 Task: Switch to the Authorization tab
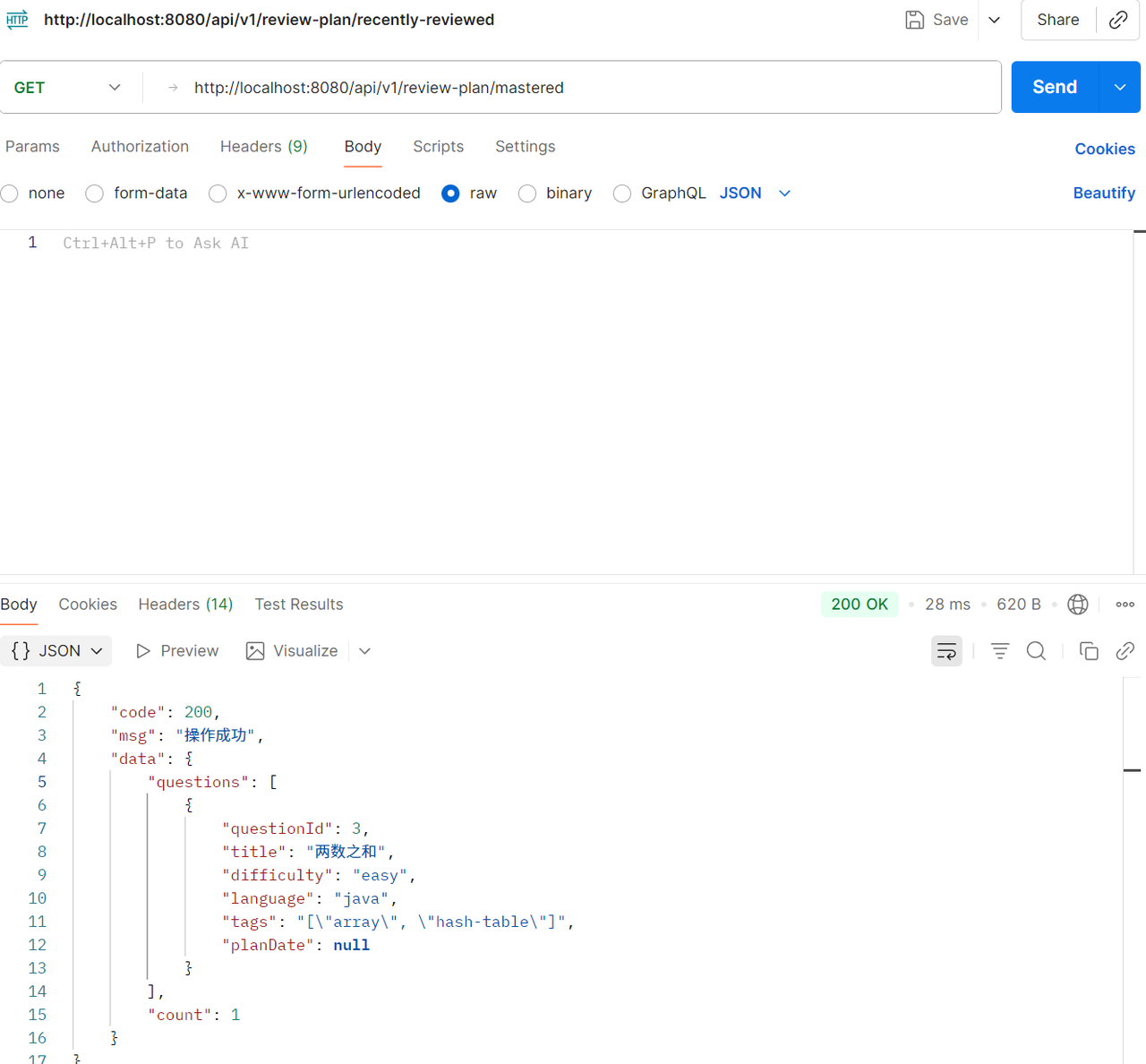140,146
